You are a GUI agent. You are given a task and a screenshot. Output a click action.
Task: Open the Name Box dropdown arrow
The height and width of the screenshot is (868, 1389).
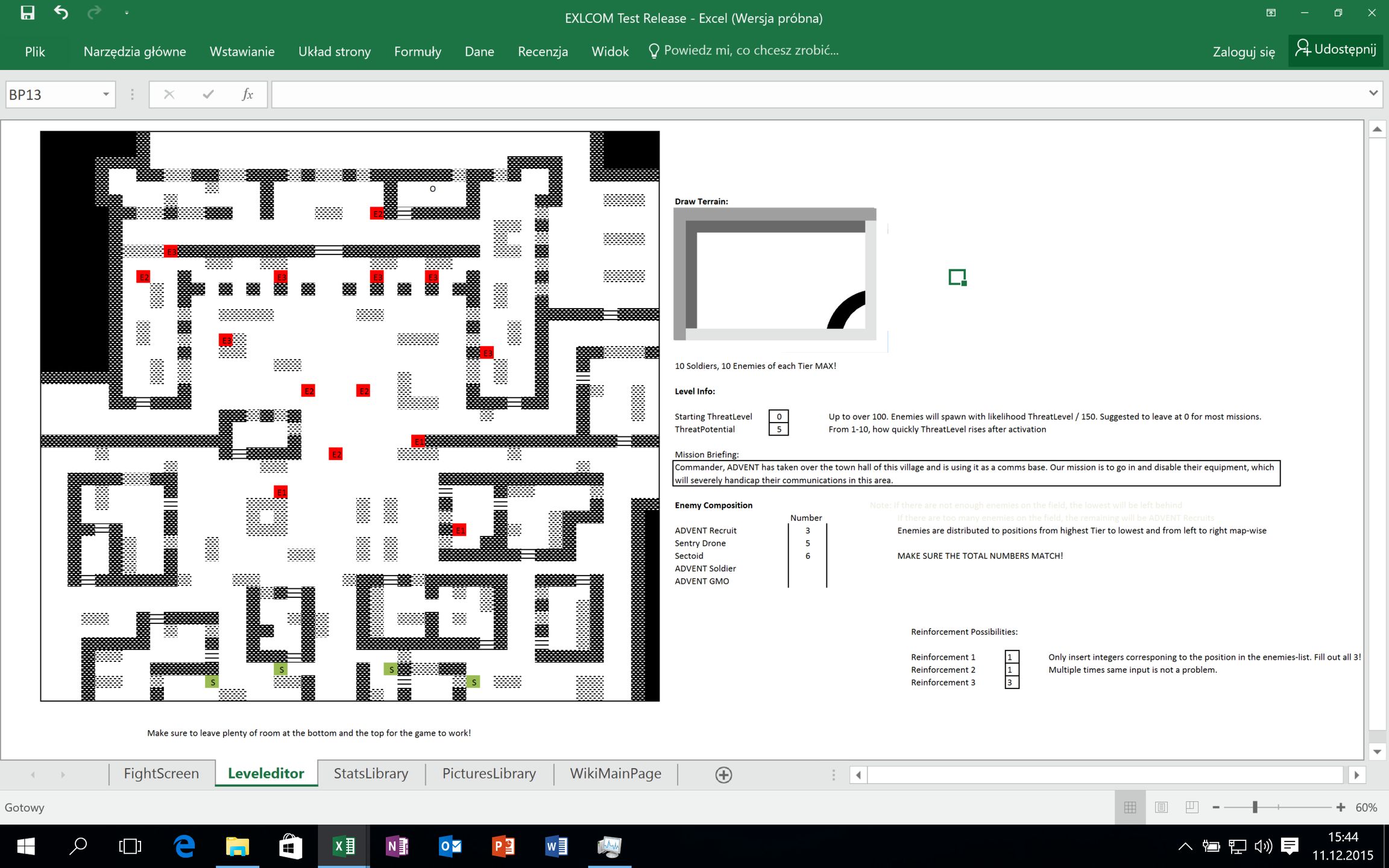pos(106,94)
